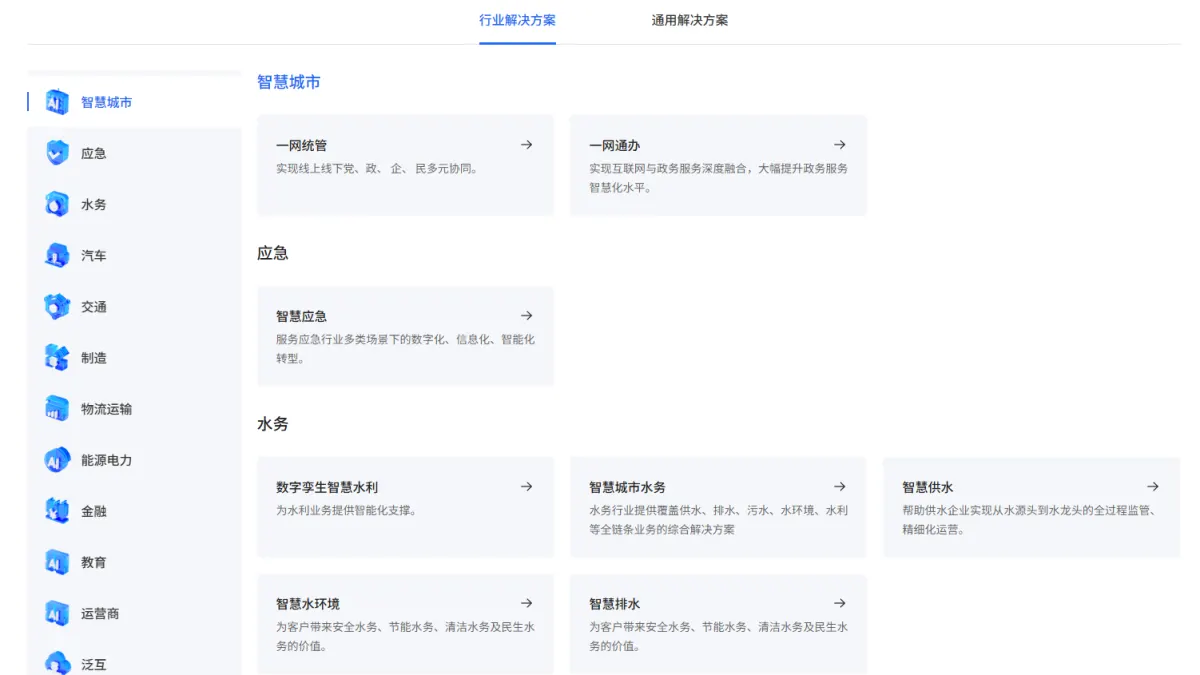1200x675 pixels.
Task: Click description starting 水务行业提供覆盖供水
Action: (x=718, y=520)
